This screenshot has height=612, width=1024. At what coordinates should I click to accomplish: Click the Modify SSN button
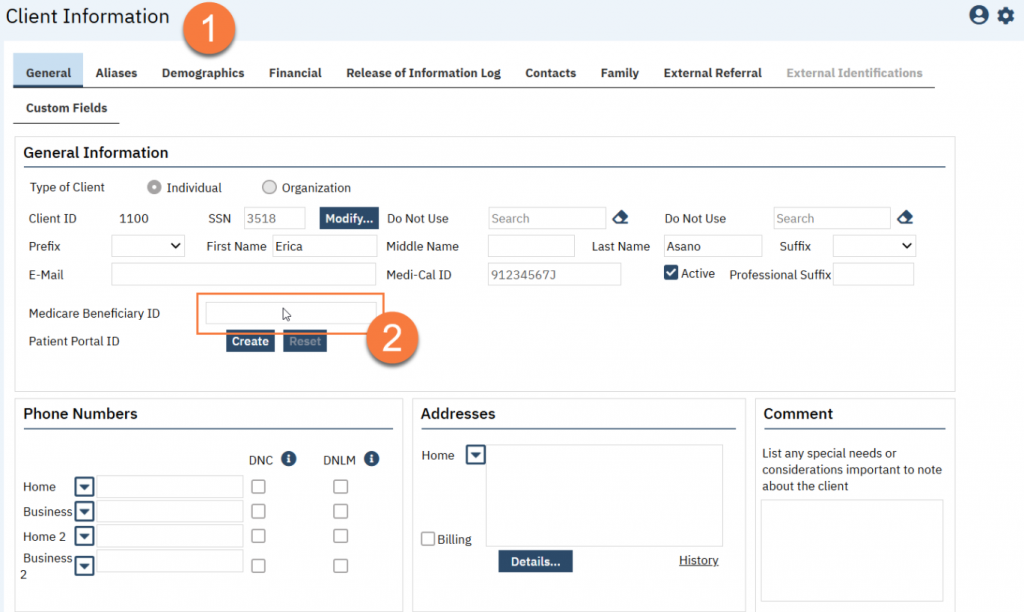pos(349,218)
